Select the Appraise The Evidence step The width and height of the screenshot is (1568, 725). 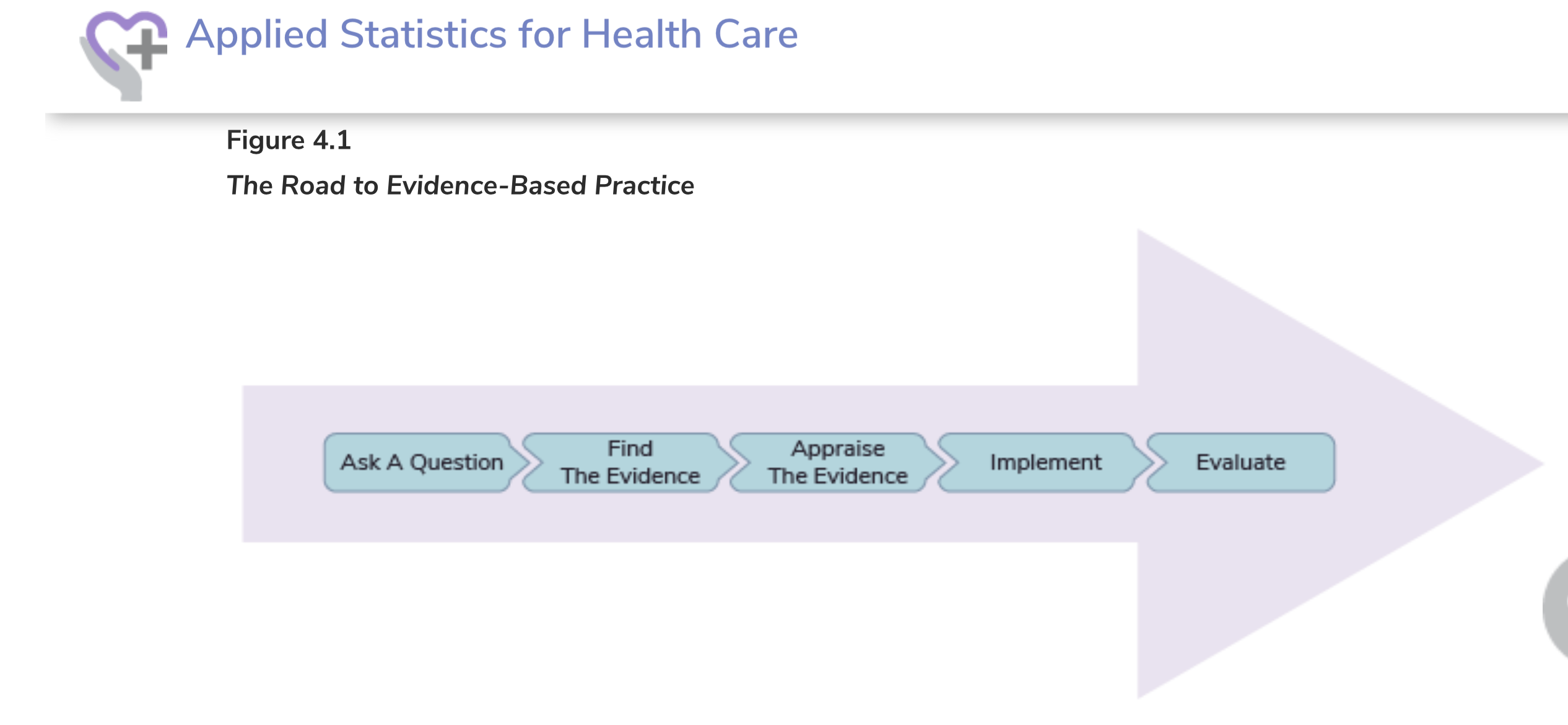click(x=838, y=462)
